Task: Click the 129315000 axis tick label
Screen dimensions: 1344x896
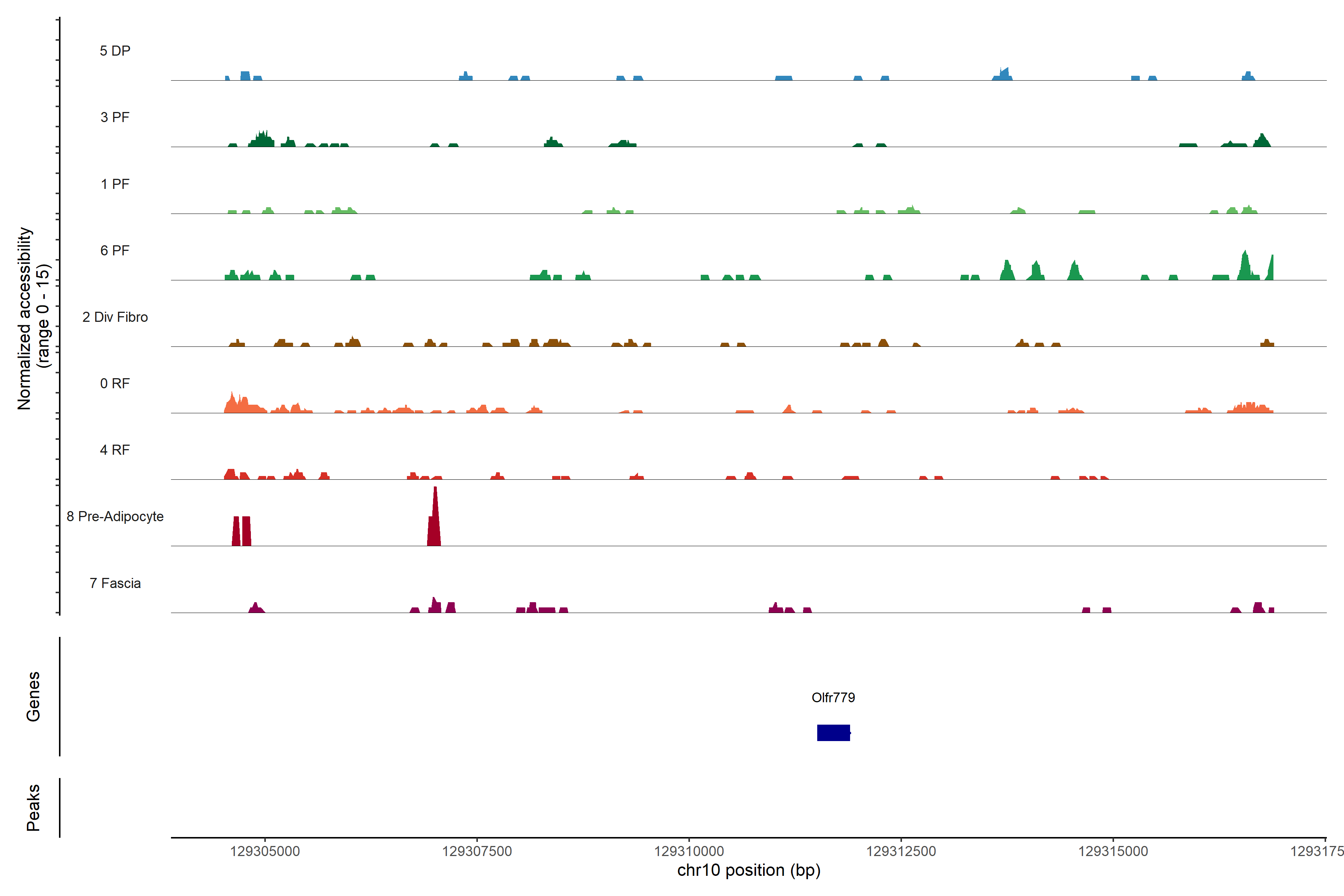Action: 1113,851
